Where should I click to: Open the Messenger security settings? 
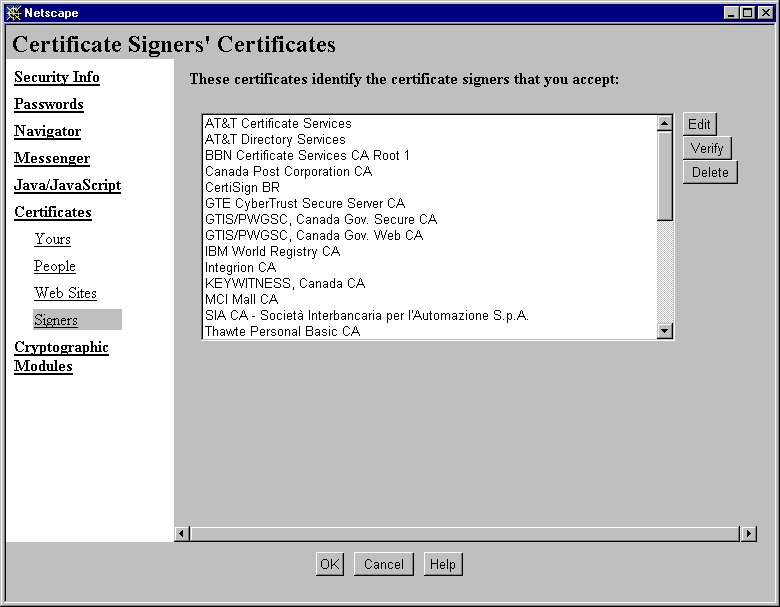pos(52,158)
